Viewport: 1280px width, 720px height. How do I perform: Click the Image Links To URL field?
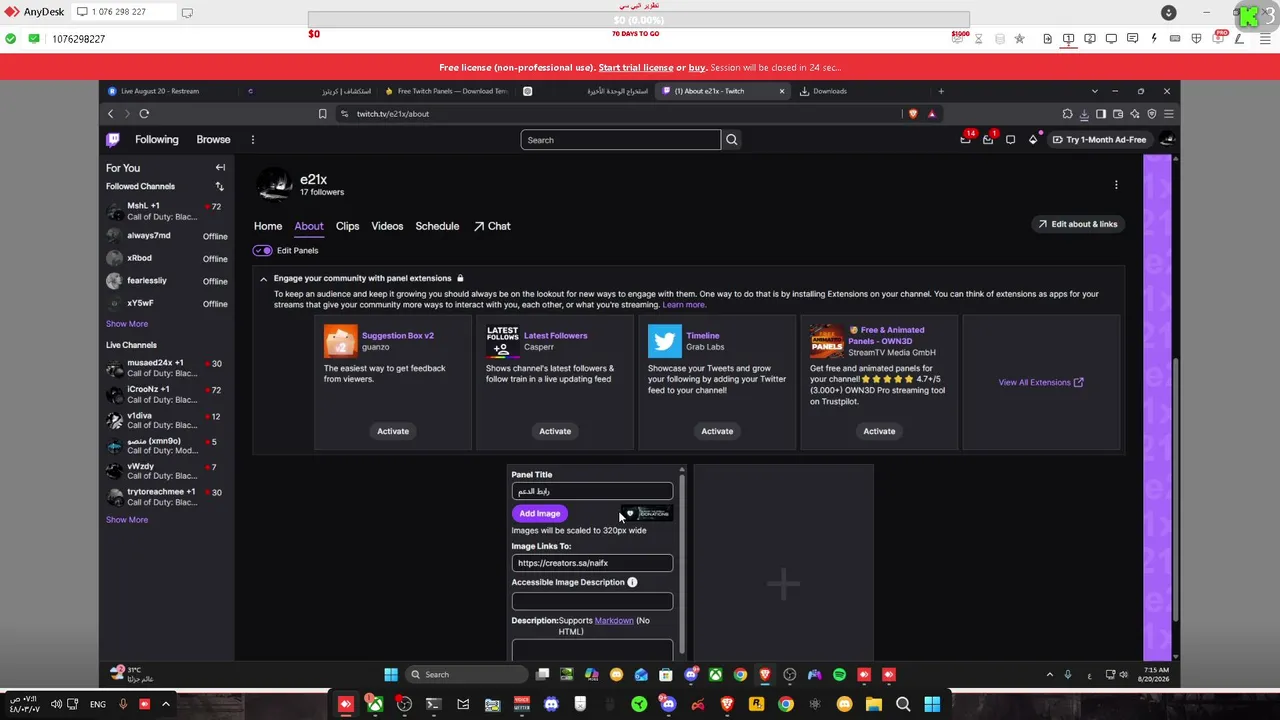[592, 563]
